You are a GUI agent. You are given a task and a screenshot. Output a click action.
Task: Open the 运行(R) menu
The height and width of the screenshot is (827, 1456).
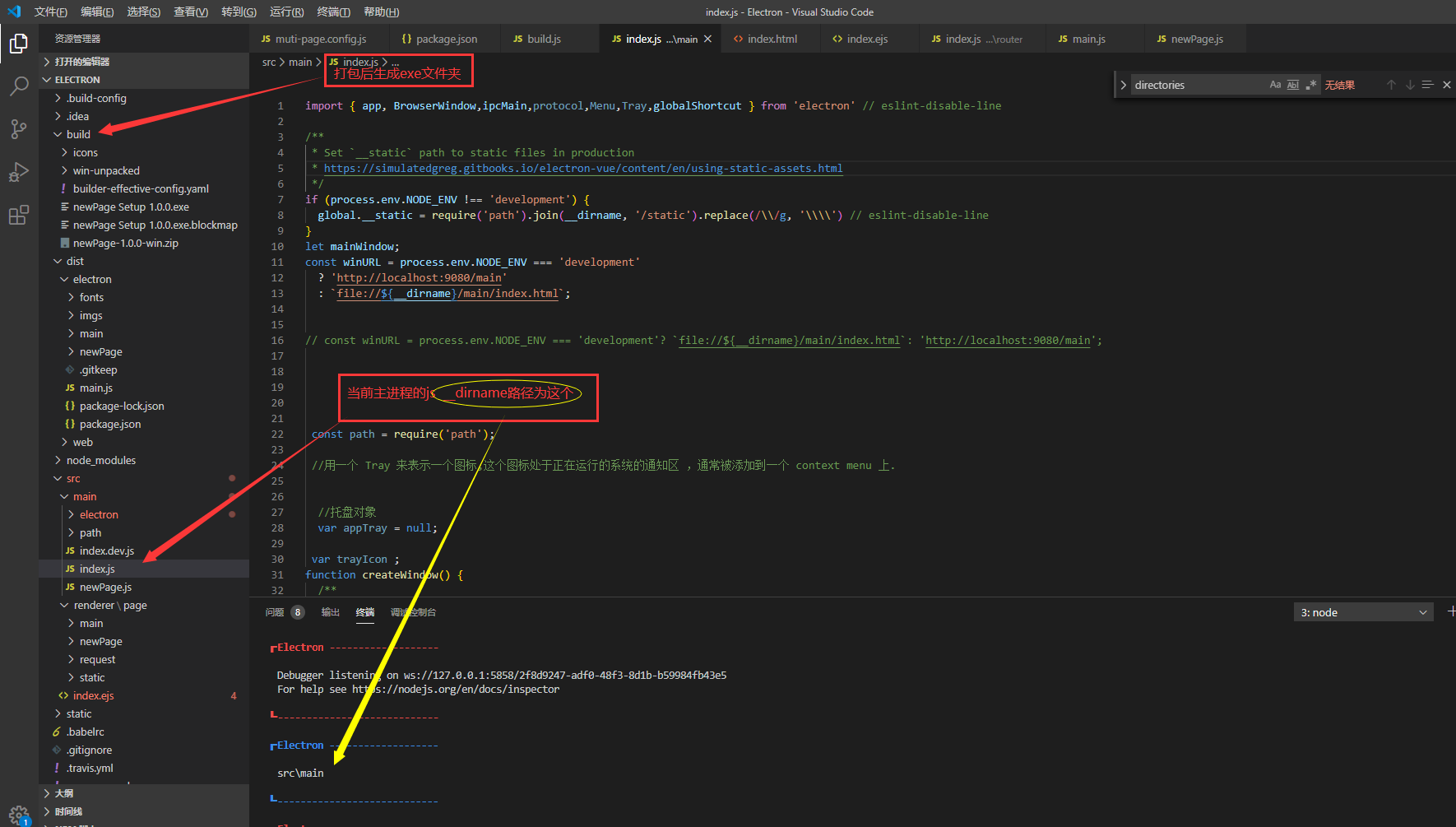[286, 12]
